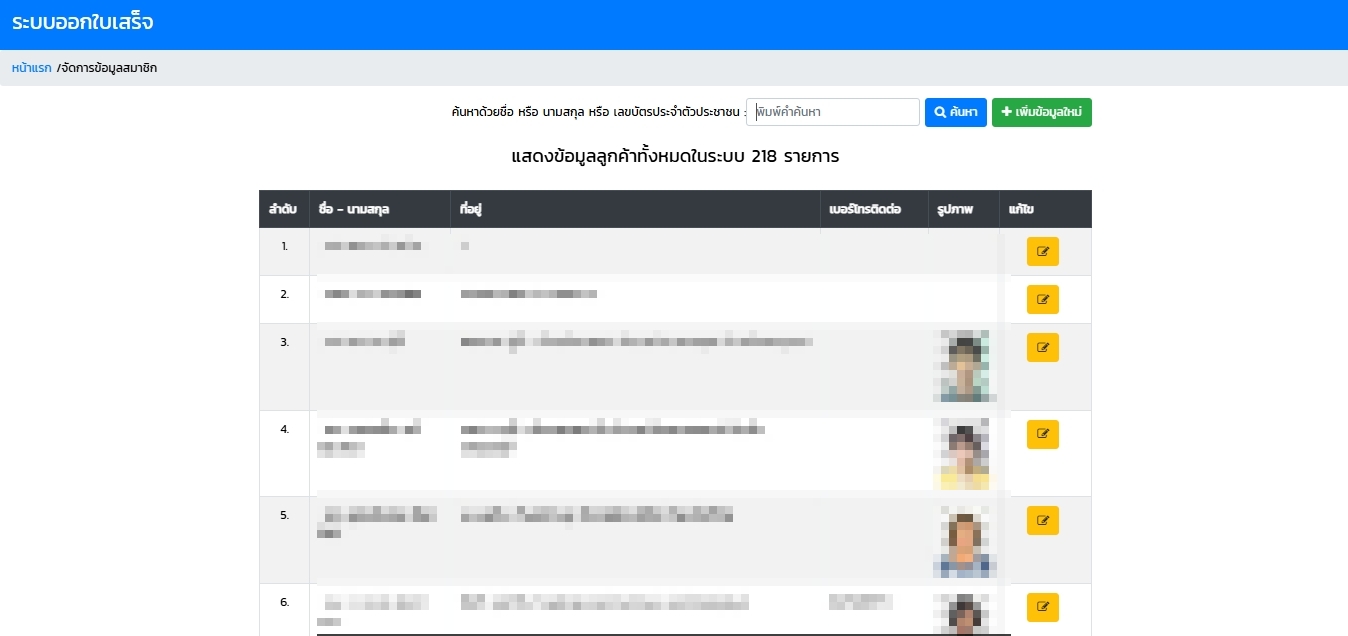This screenshot has width=1348, height=636.
Task: Click the edit icon for row 6
Action: [1042, 606]
